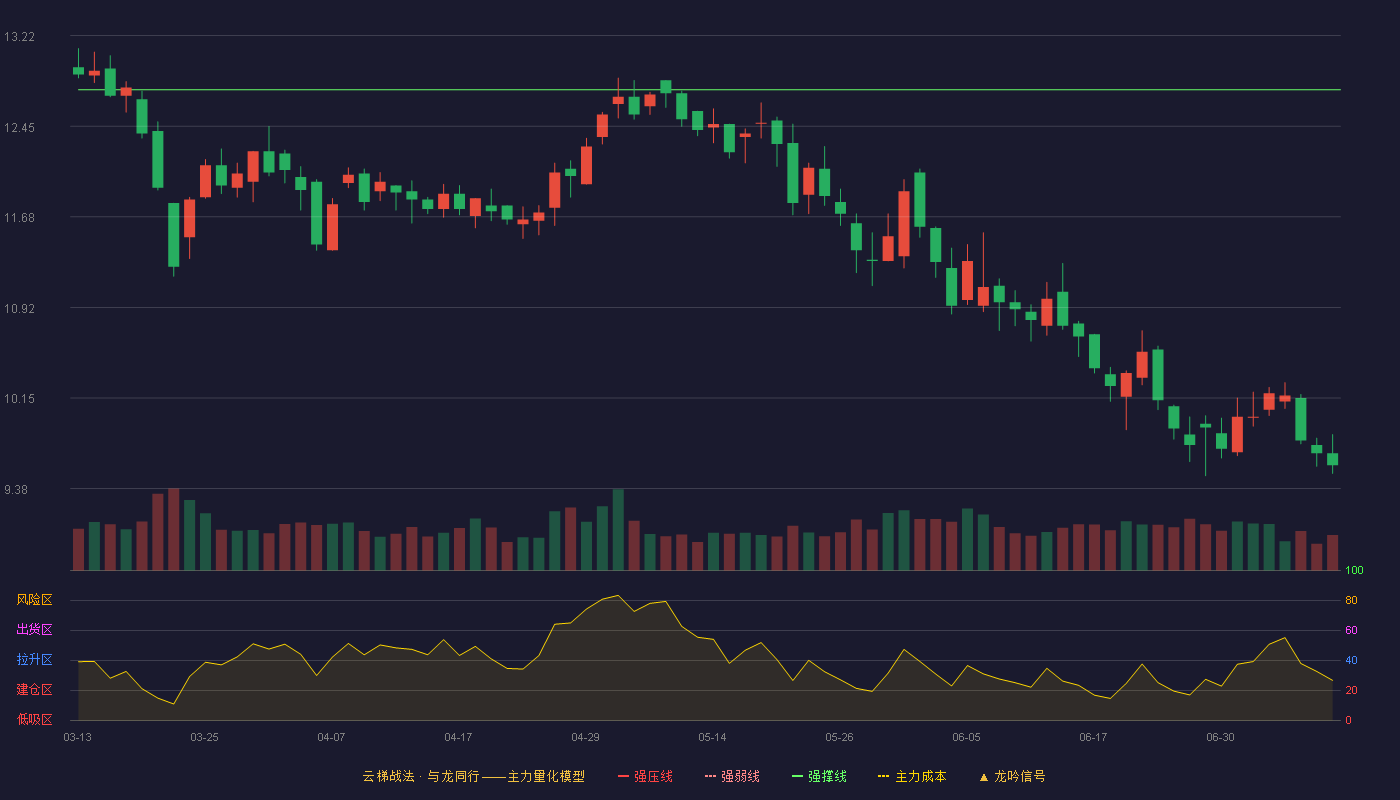Select the 13.22 price axis label

click(19, 37)
